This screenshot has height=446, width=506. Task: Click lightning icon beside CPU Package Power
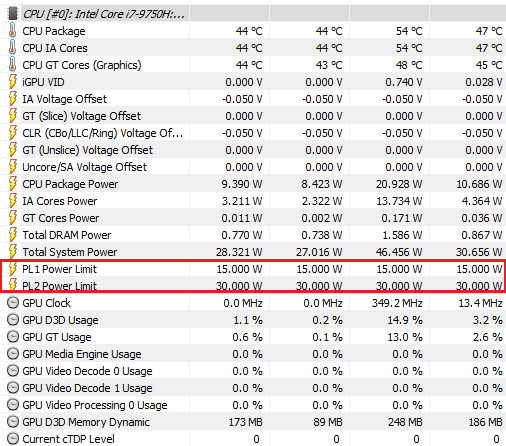click(13, 184)
